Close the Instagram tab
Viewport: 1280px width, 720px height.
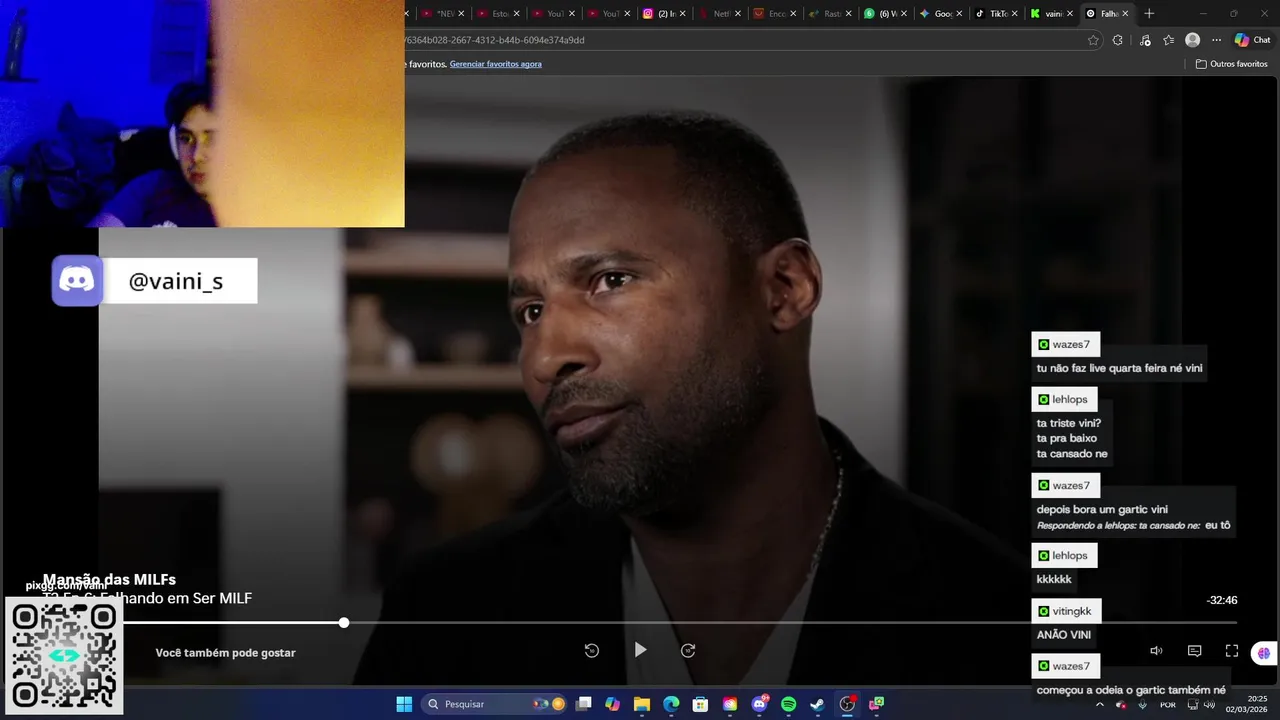(682, 14)
